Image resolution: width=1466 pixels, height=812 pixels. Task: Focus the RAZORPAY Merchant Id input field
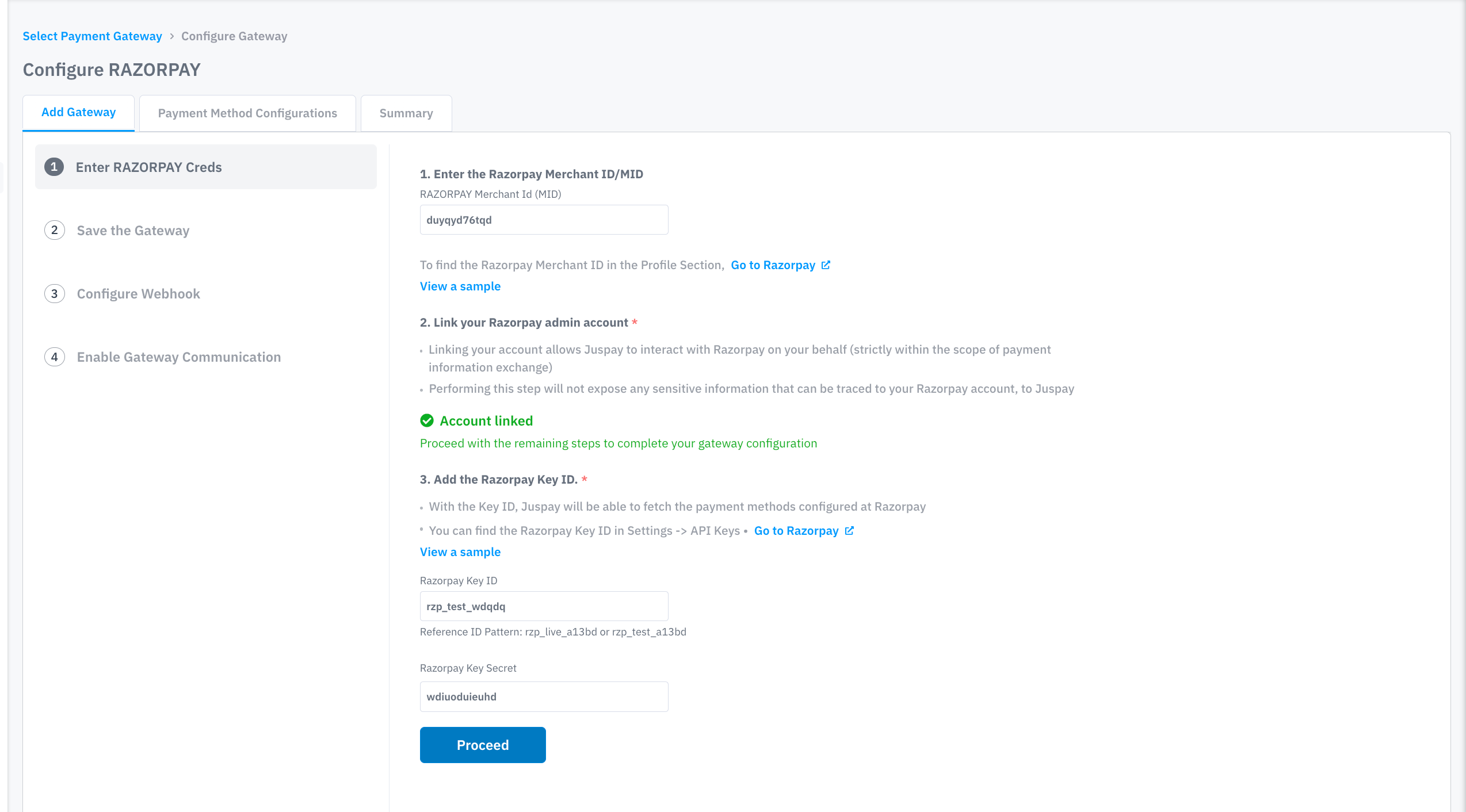[x=544, y=220]
